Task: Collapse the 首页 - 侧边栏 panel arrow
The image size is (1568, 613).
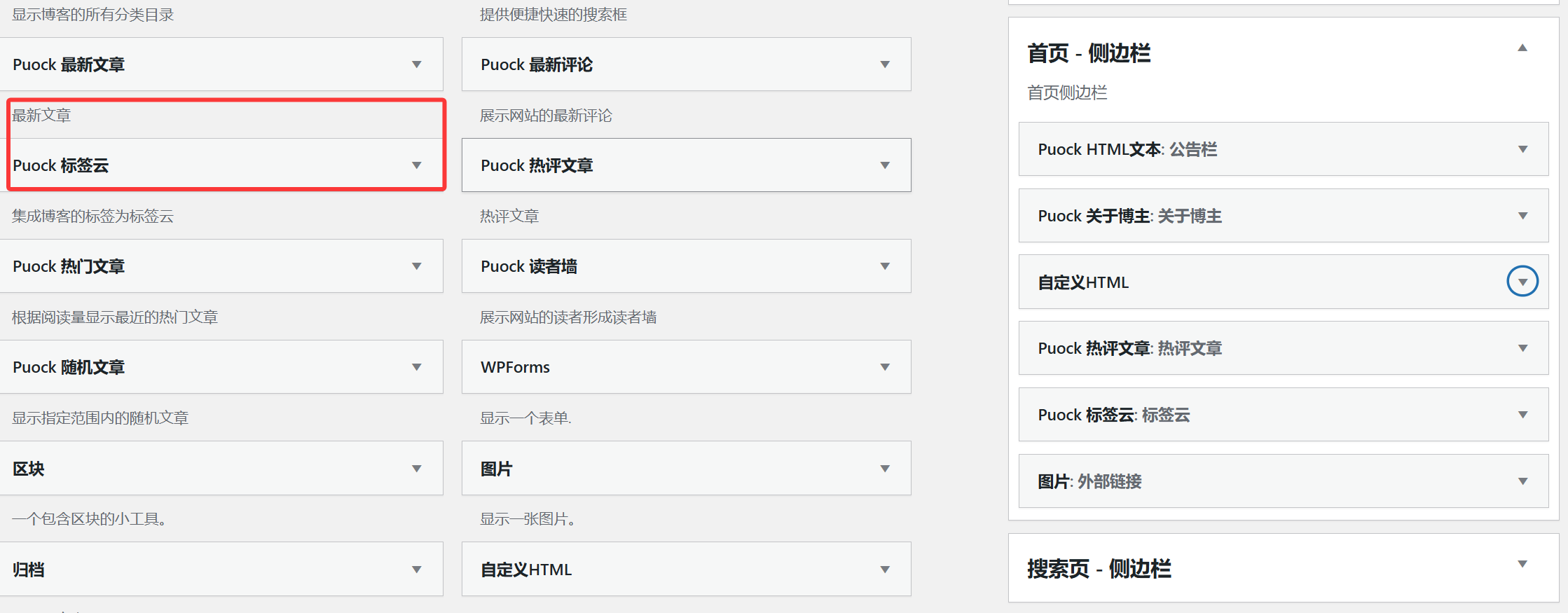Action: pos(1522,48)
